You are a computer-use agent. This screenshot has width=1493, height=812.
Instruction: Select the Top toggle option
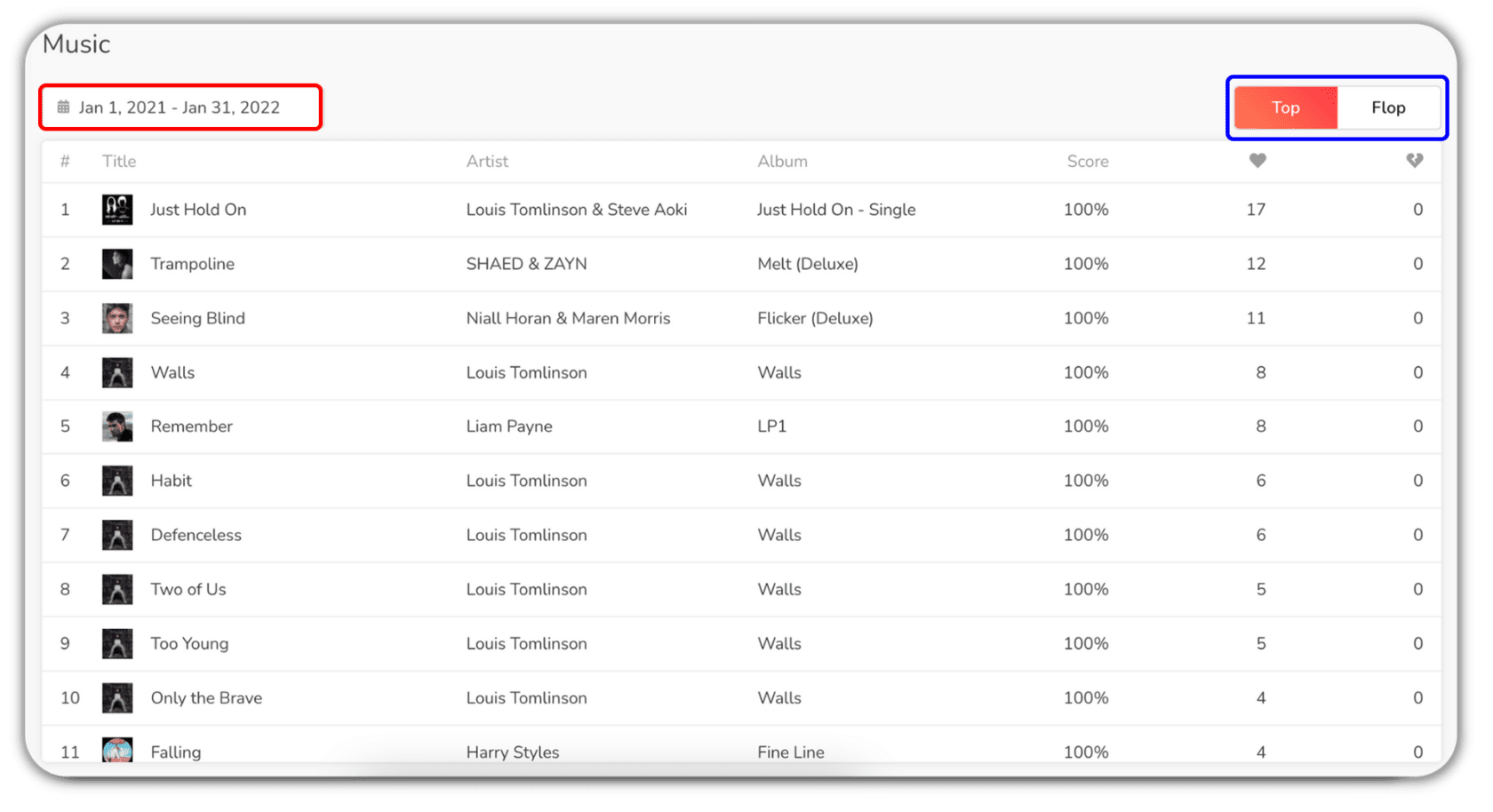[x=1284, y=107]
